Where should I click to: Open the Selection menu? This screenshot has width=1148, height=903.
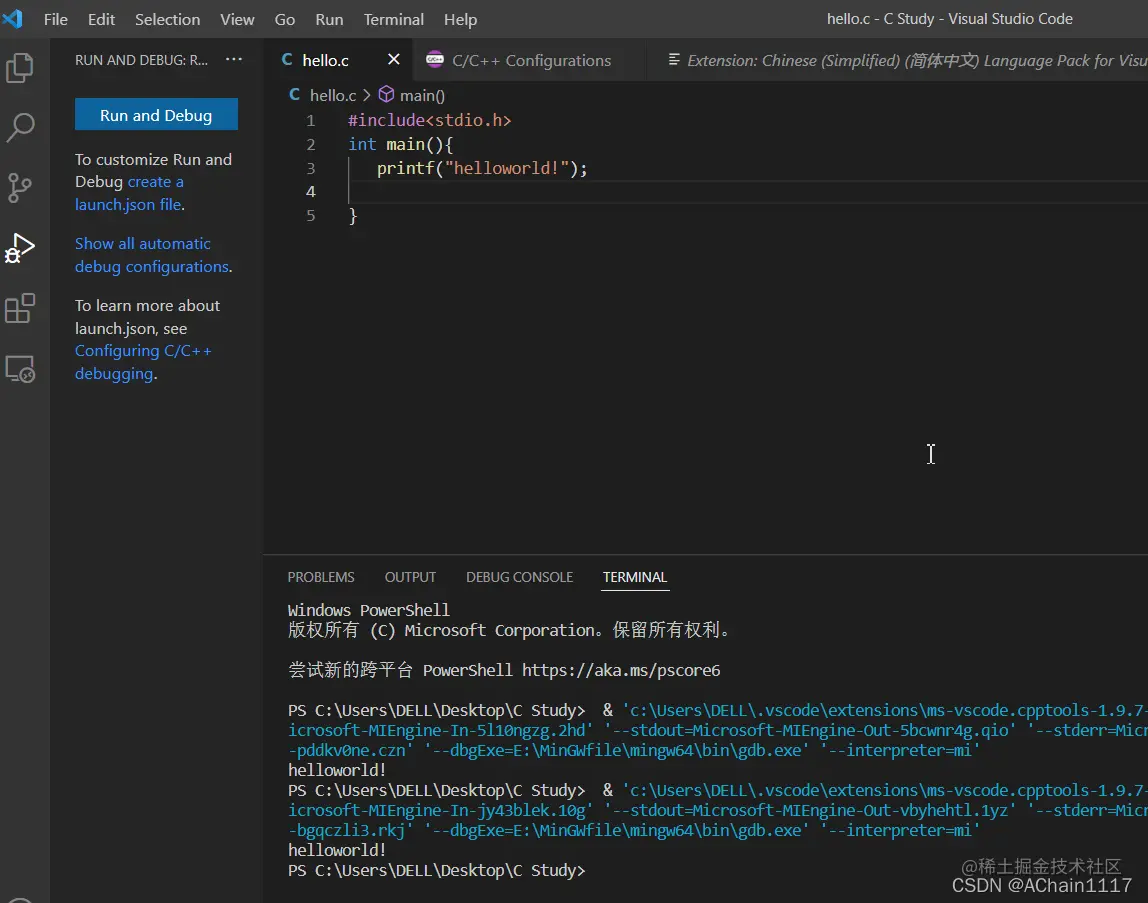[167, 19]
